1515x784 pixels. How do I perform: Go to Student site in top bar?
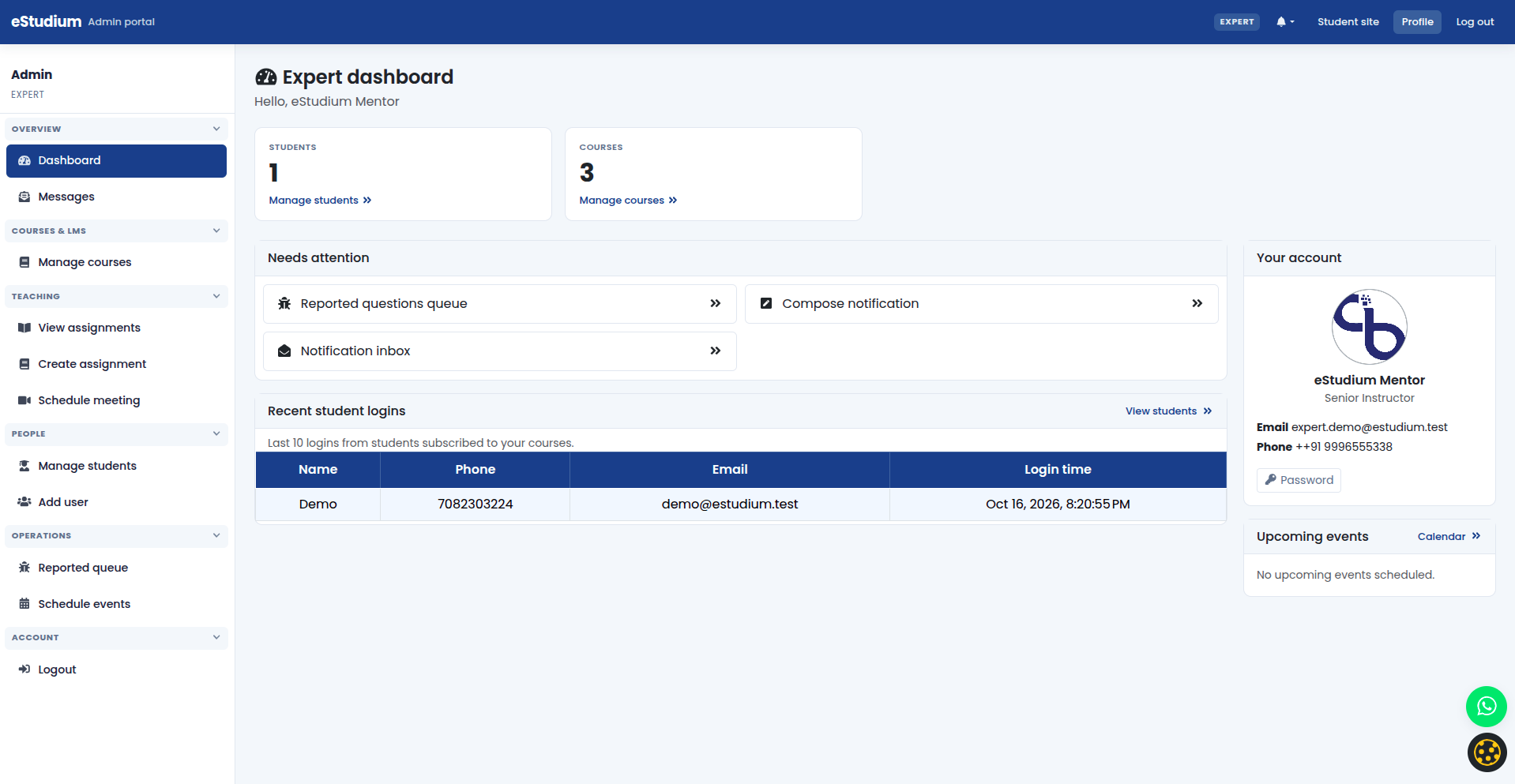coord(1348,22)
